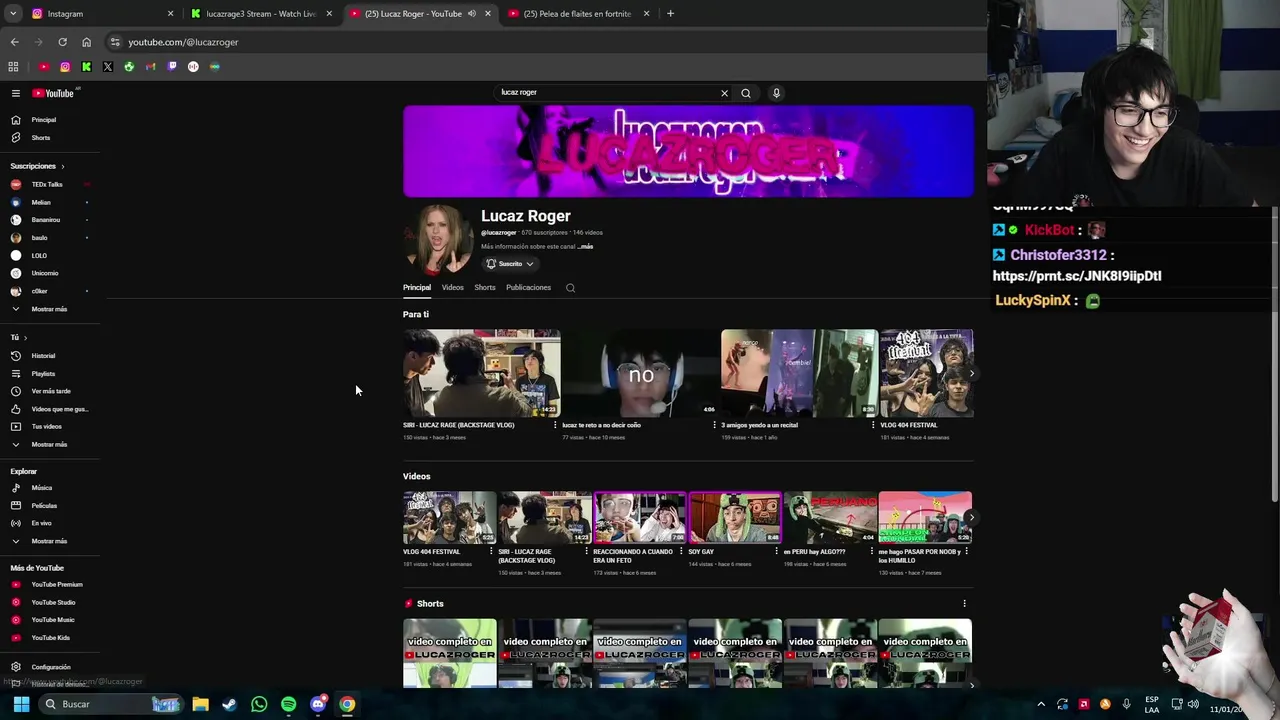
Task: Mute the Lucaz Roger tab audio icon
Action: click(472, 14)
